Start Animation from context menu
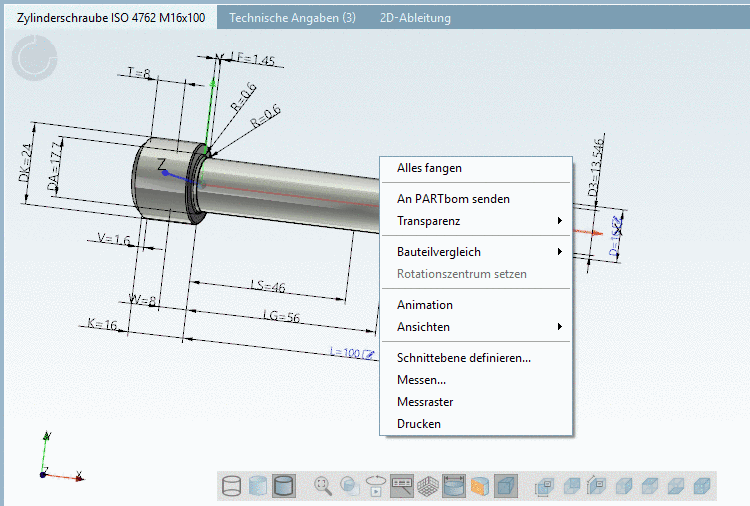 425,305
